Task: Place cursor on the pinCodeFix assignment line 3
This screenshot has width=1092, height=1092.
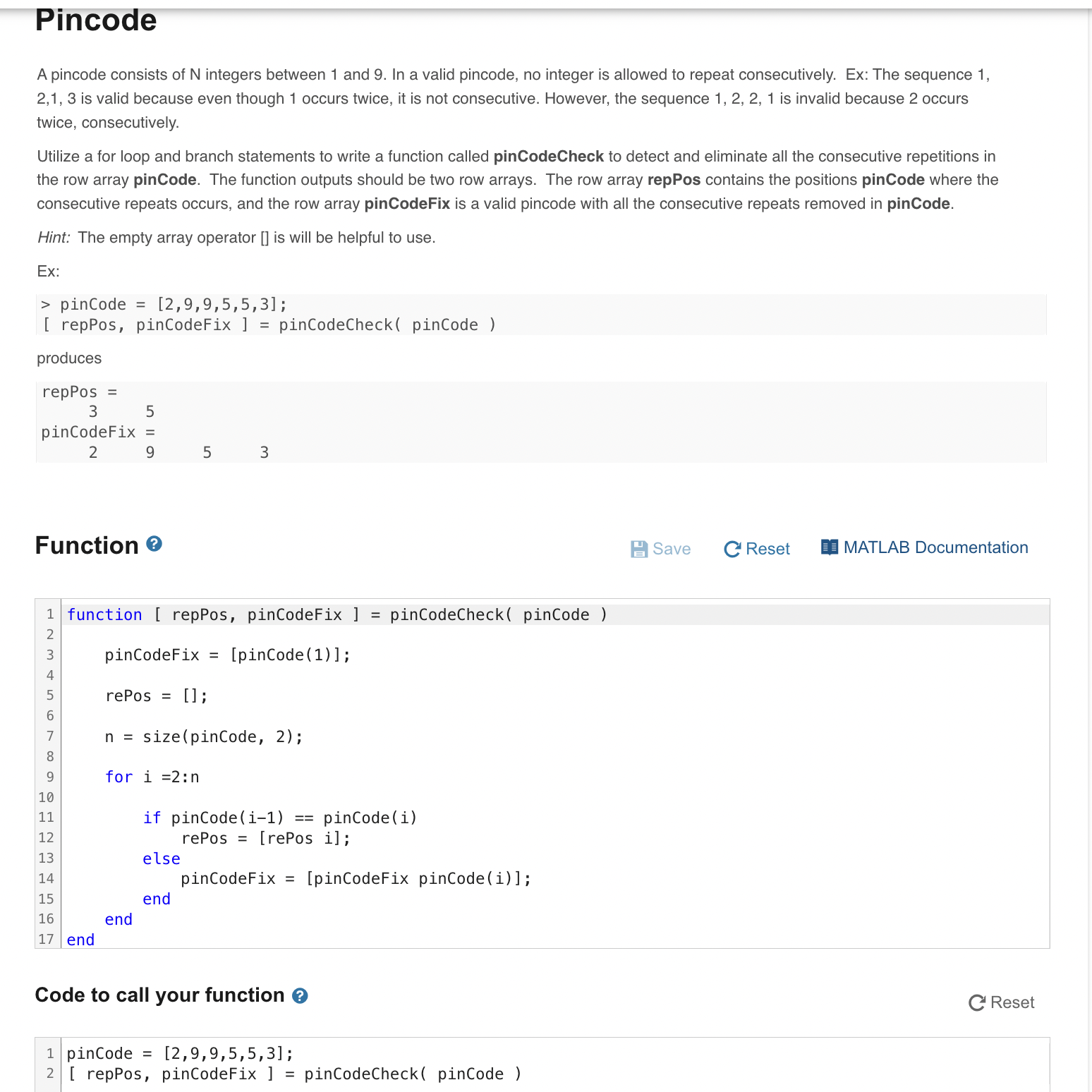Action: [226, 655]
